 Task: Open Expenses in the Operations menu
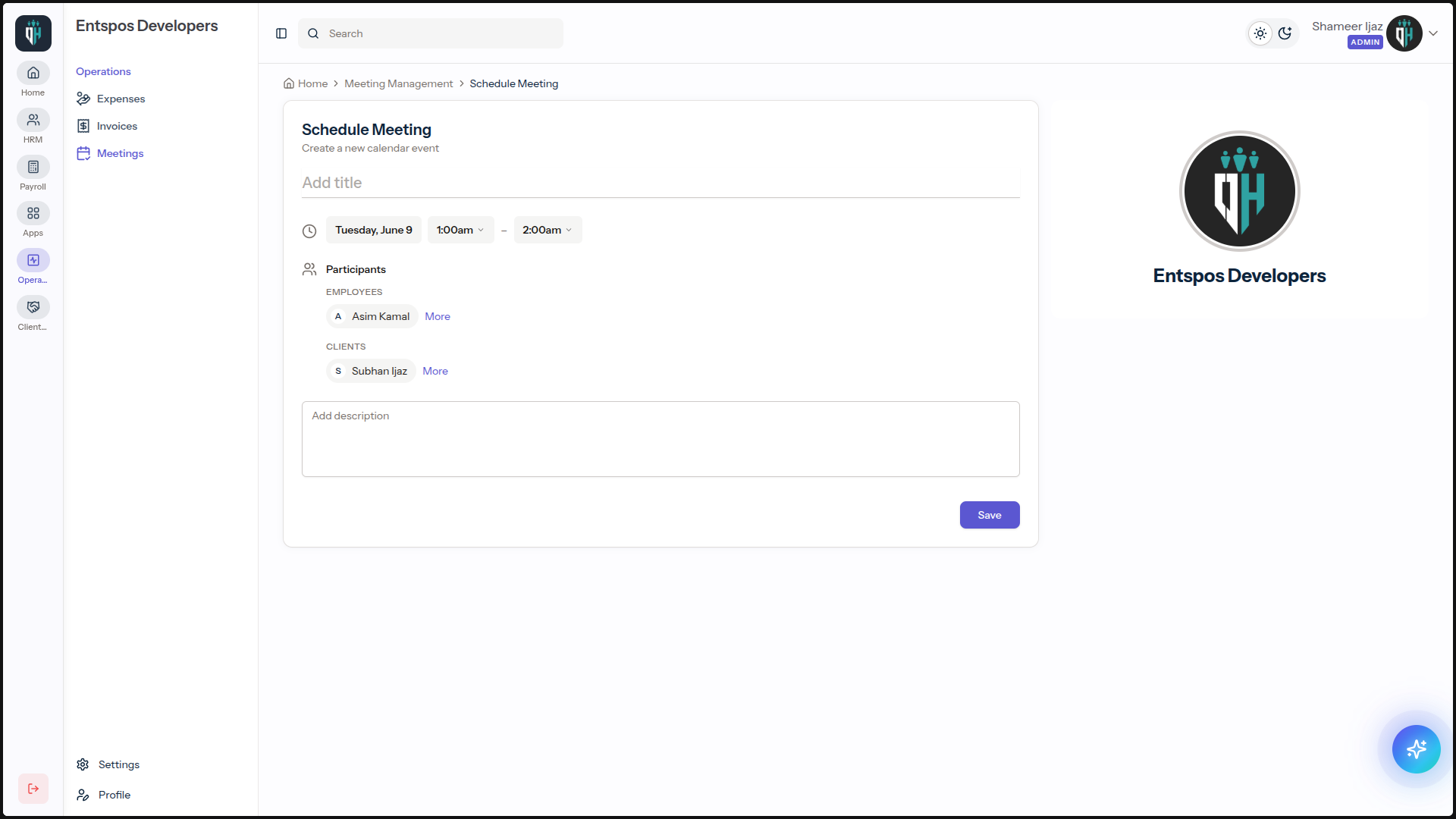pos(110,99)
